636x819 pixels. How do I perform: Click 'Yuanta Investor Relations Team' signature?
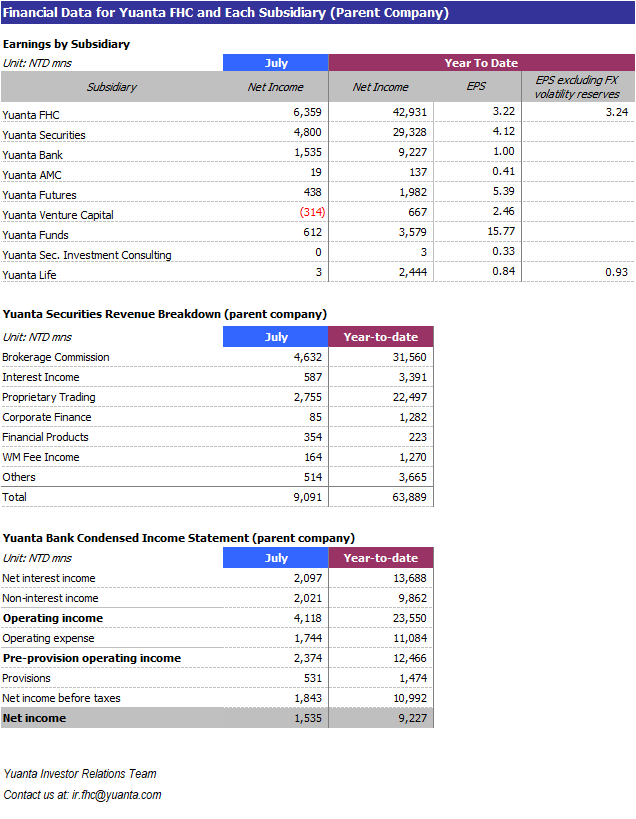(80, 774)
